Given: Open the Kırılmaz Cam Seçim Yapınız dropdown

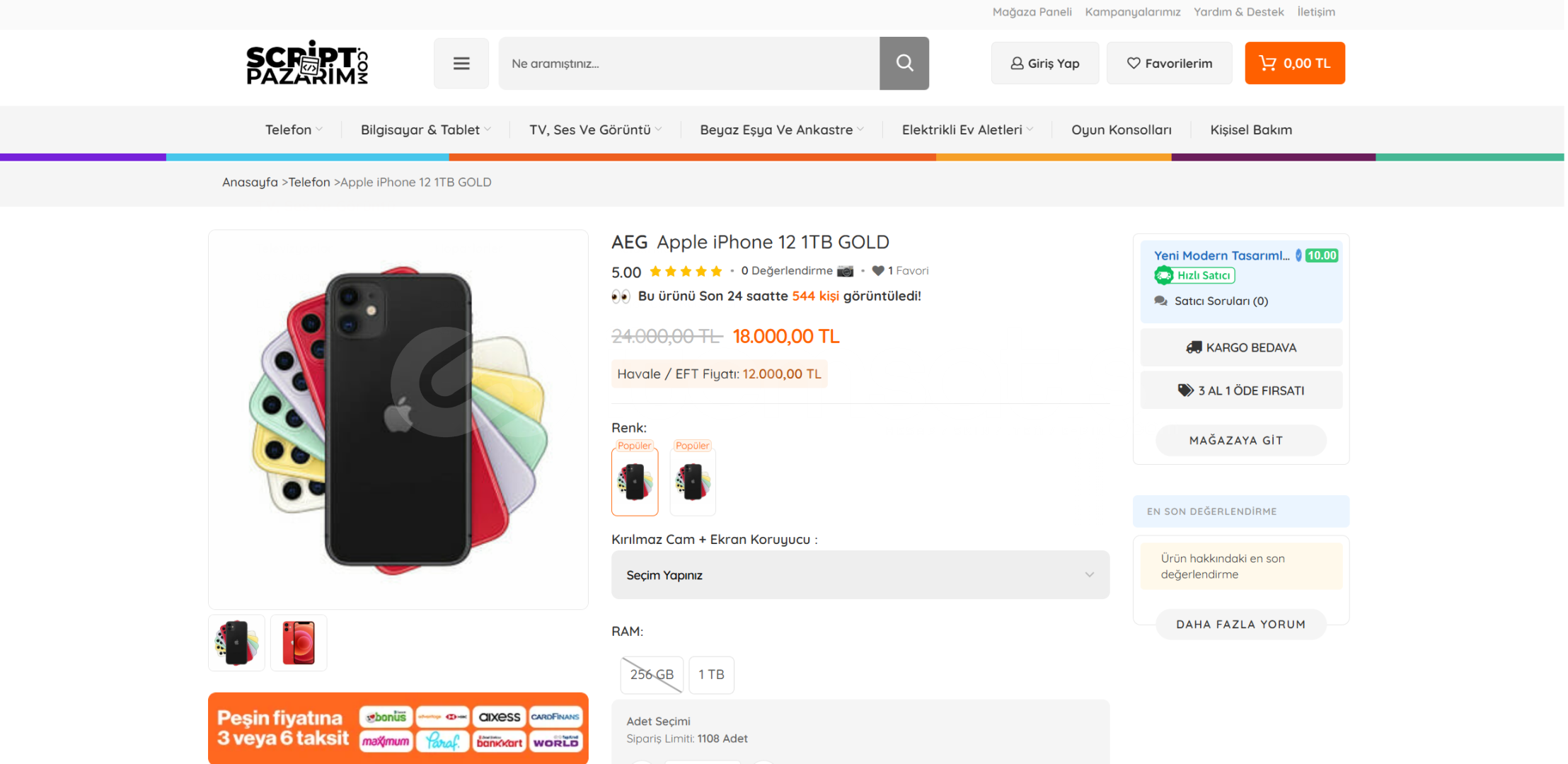Looking at the screenshot, I should point(860,575).
